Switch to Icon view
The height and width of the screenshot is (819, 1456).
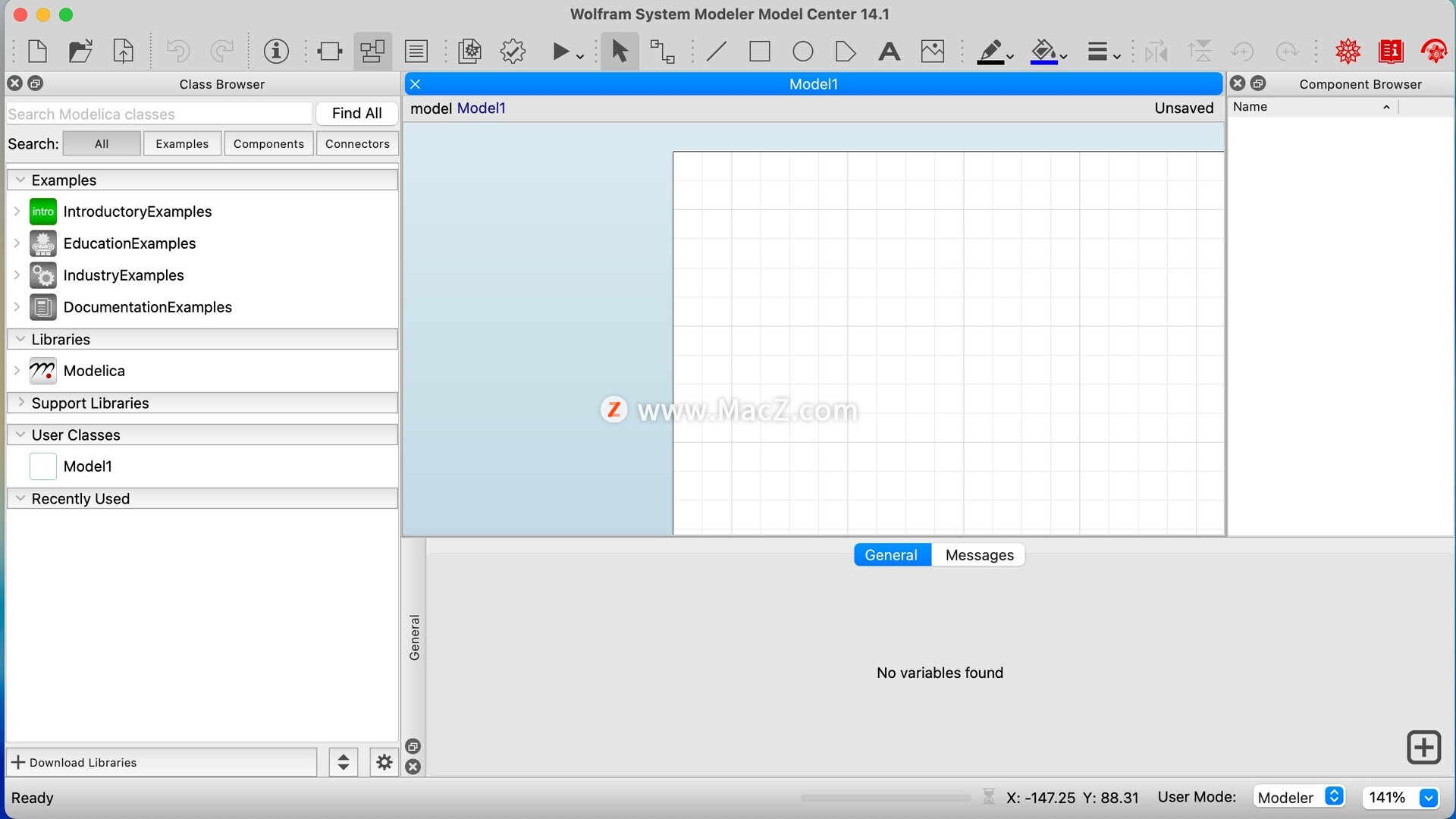[330, 52]
